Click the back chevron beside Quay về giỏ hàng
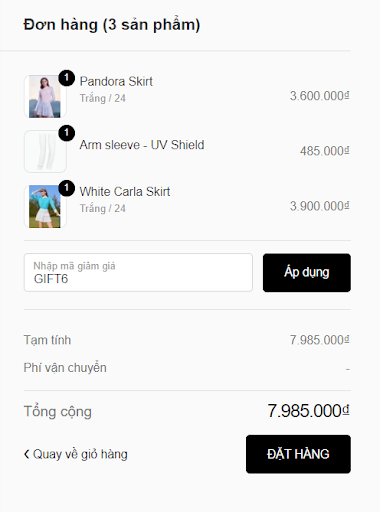 [27, 454]
